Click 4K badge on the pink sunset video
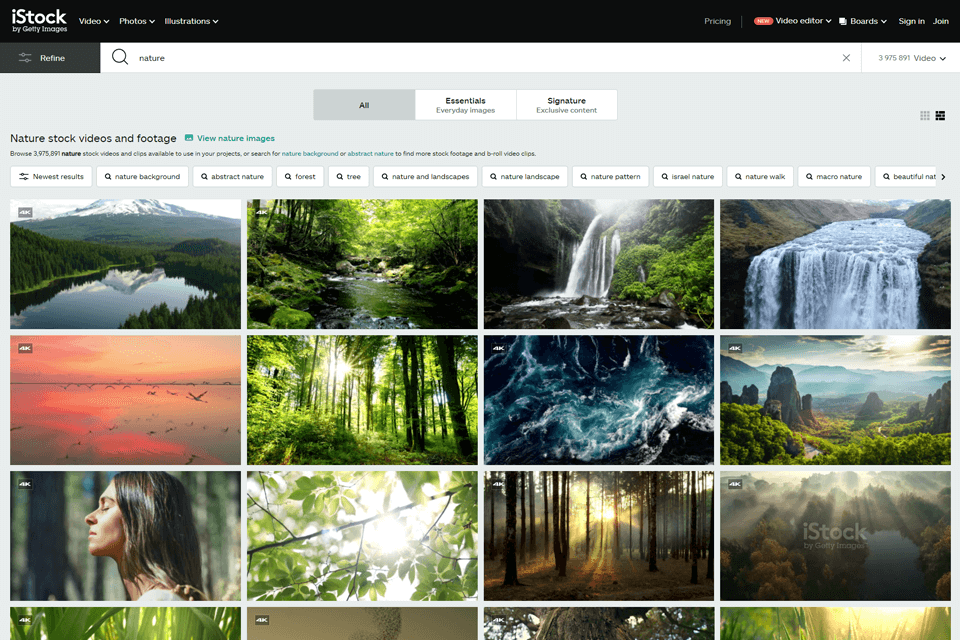 (x=25, y=348)
